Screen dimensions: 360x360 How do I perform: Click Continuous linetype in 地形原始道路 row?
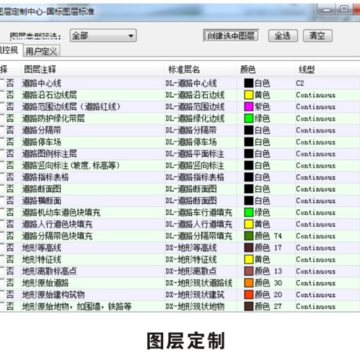[x=315, y=283]
